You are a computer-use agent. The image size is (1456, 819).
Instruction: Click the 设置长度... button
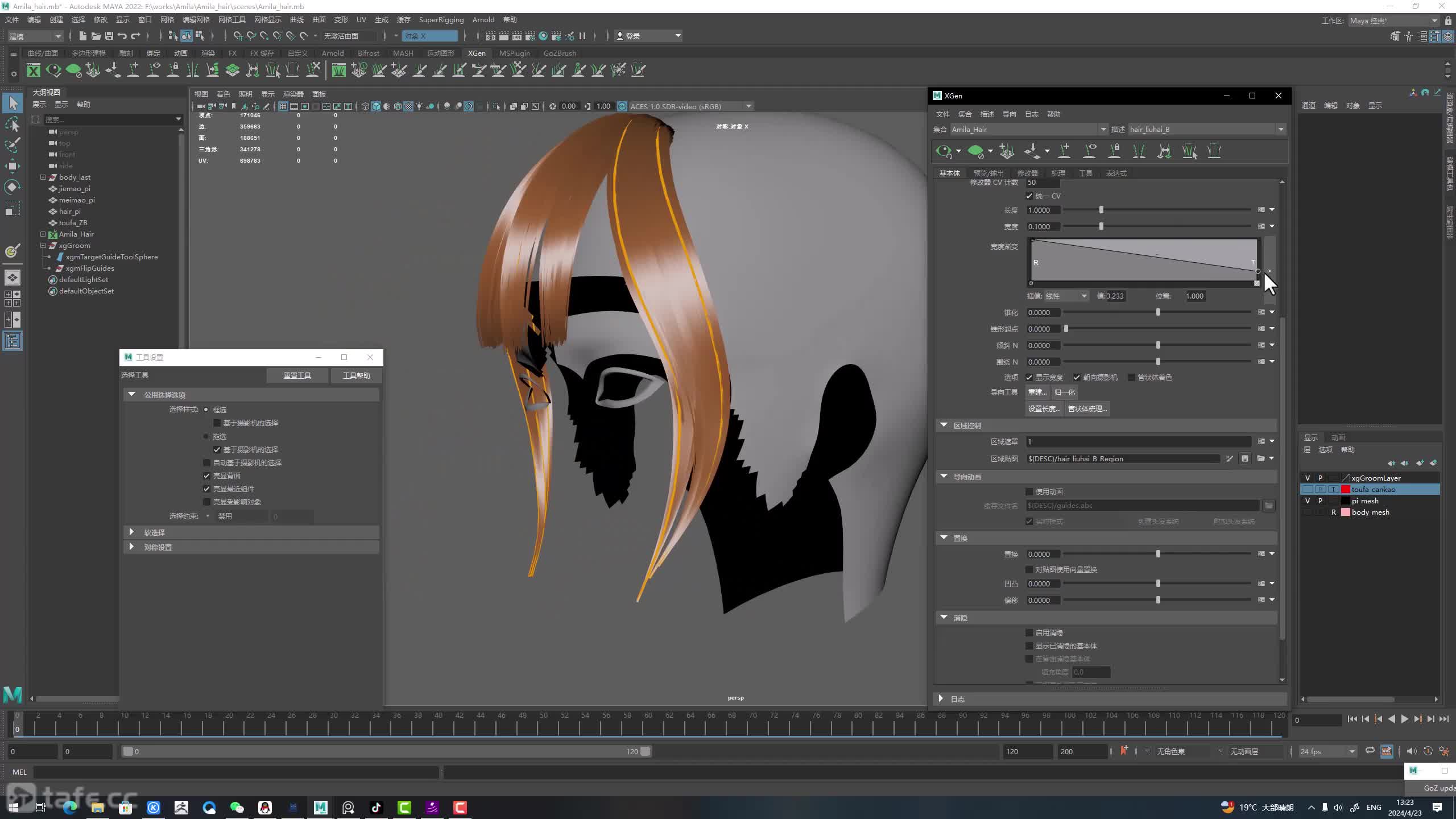coord(1044,409)
